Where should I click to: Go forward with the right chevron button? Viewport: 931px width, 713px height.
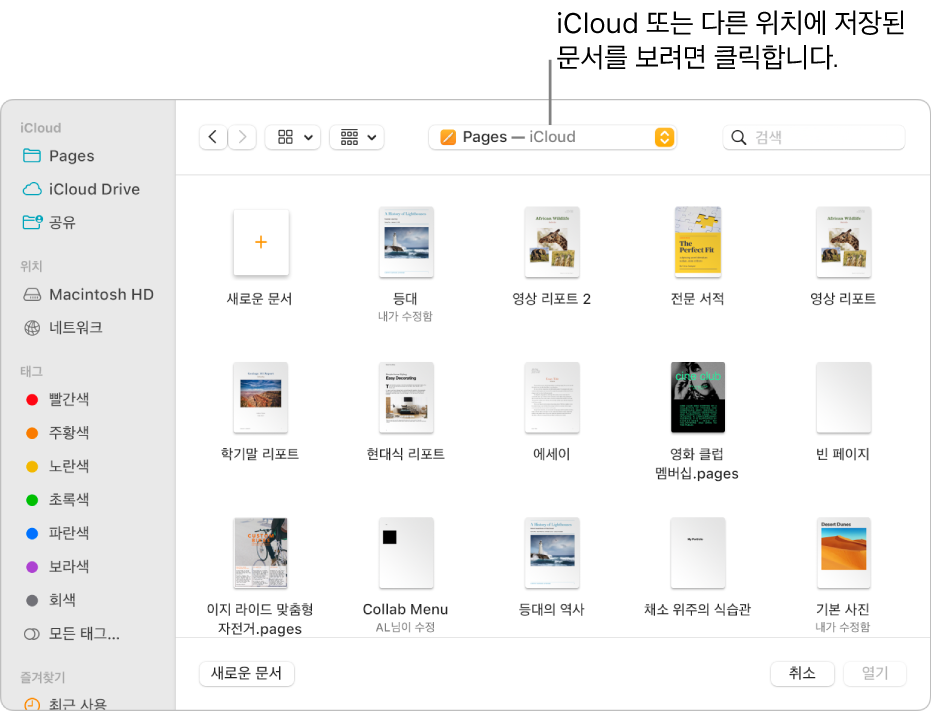click(242, 137)
